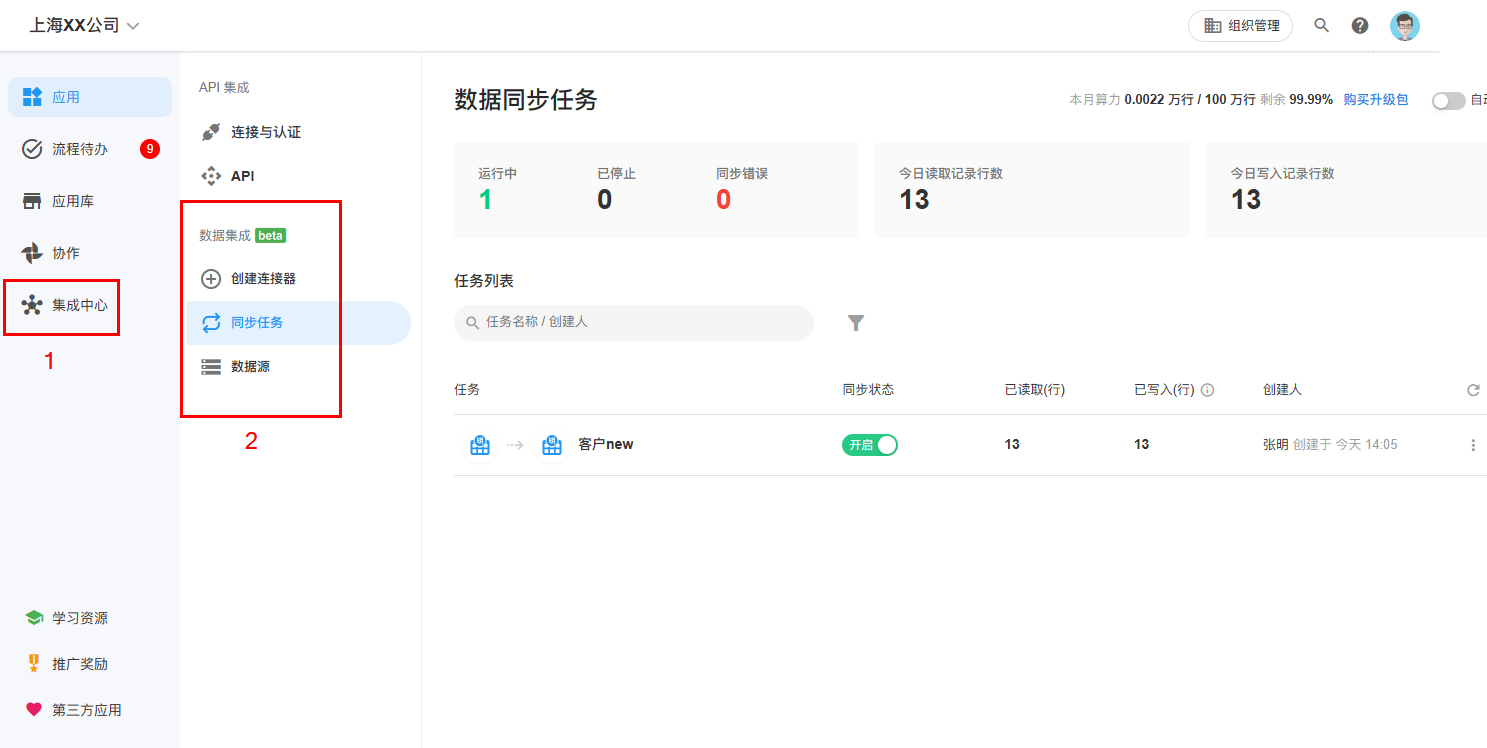Click the 组织管理 button
Viewport: 1487px width, 748px height.
[1240, 26]
